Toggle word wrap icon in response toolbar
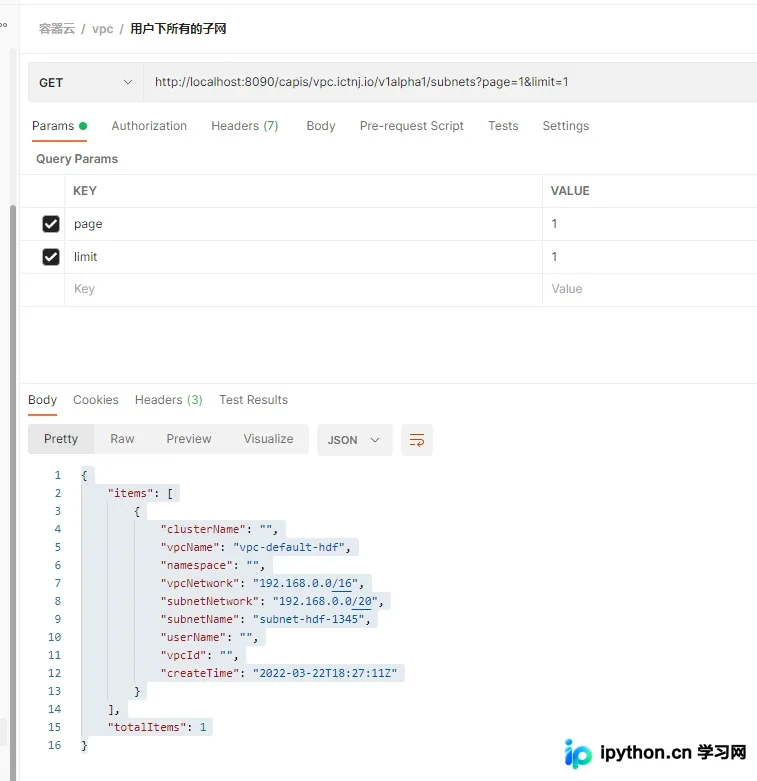 416,440
